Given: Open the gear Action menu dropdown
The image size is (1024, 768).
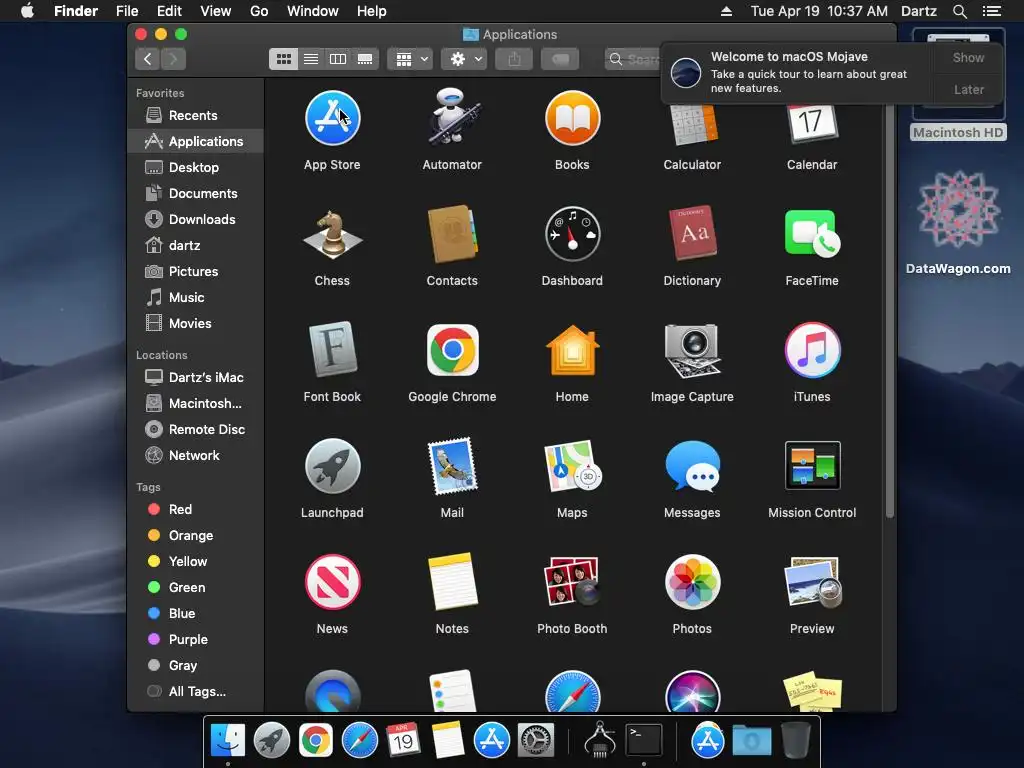Looking at the screenshot, I should pos(464,59).
